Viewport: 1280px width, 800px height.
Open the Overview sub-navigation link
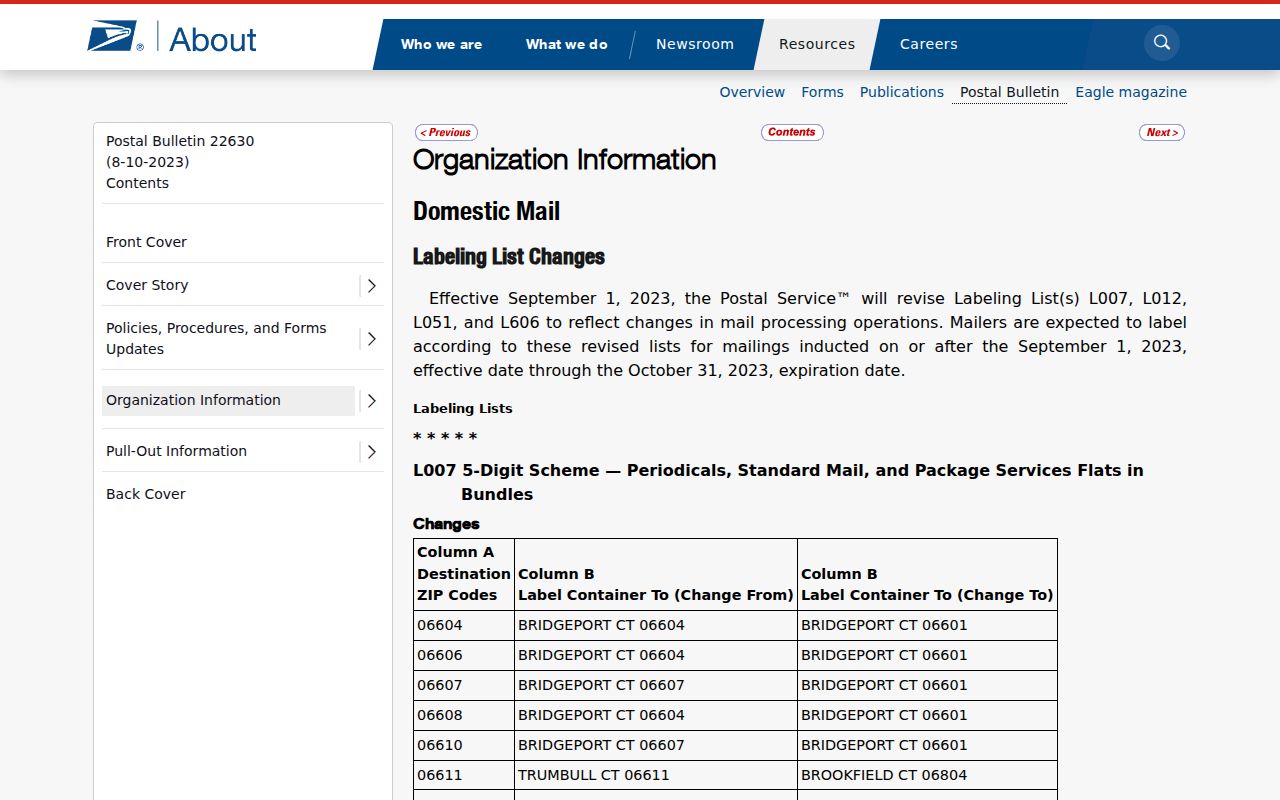tap(752, 92)
